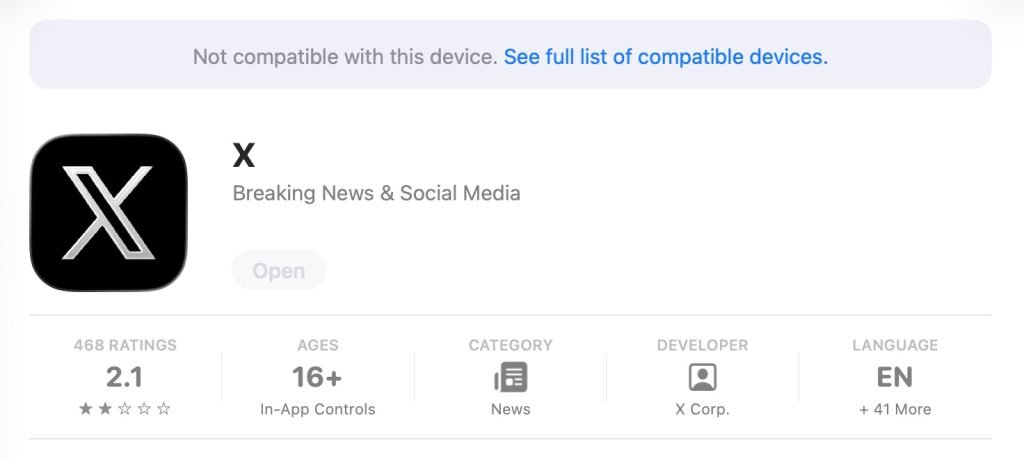Click the News category newspaper icon

pos(510,377)
